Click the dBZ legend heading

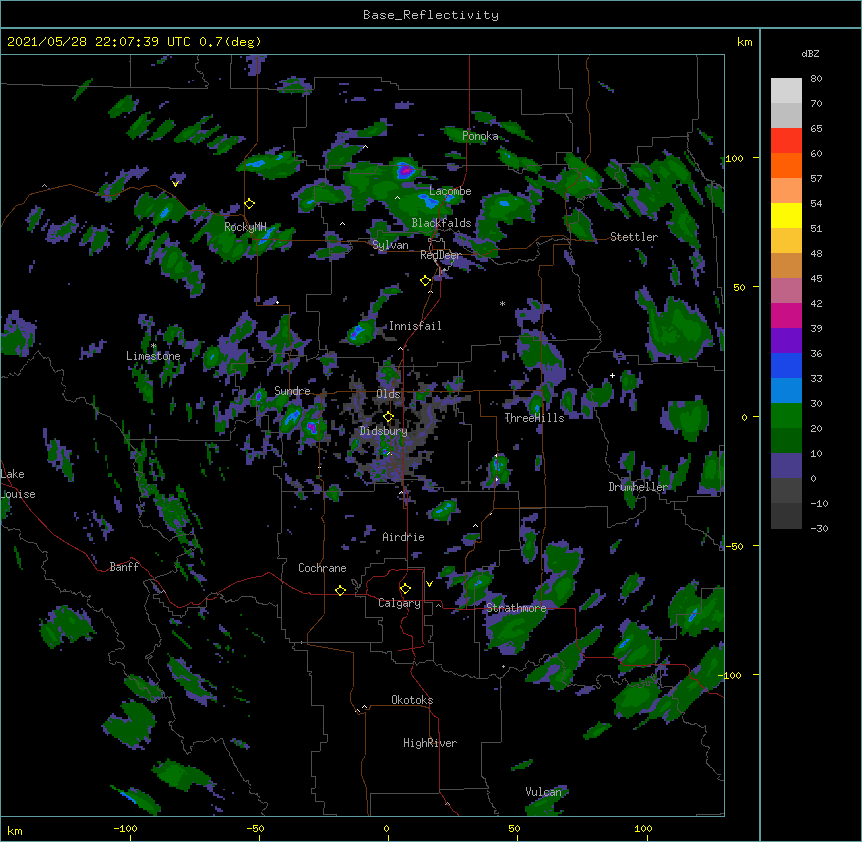pos(810,53)
